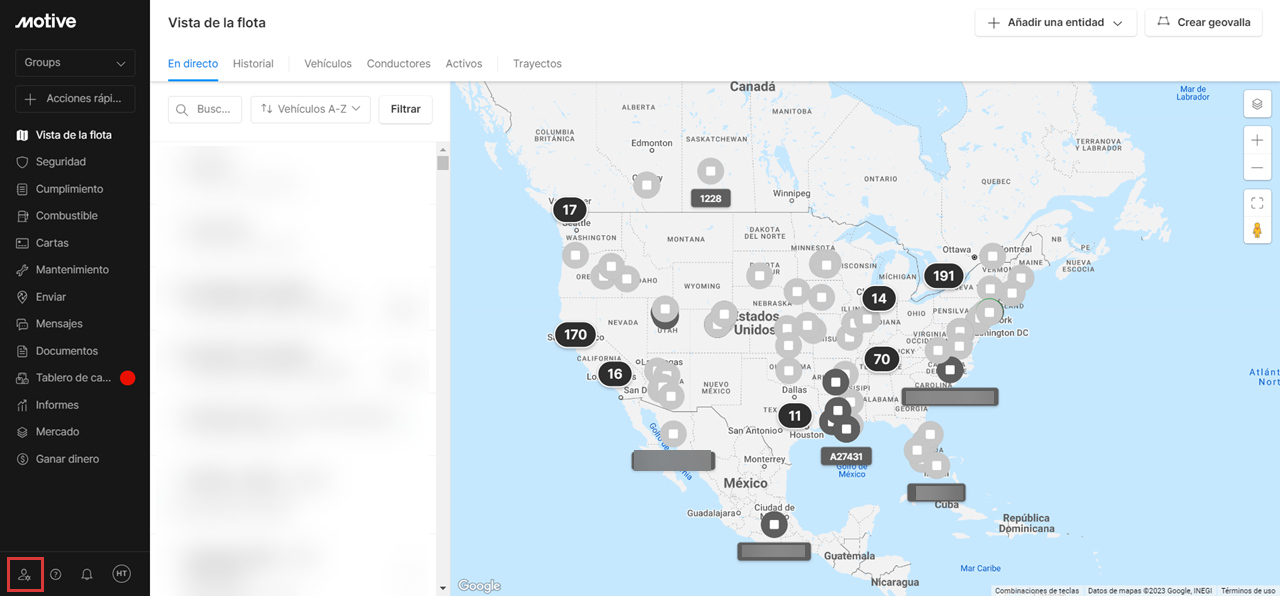This screenshot has height=596, width=1280.
Task: Click the Motive logo
Action: tap(46, 22)
